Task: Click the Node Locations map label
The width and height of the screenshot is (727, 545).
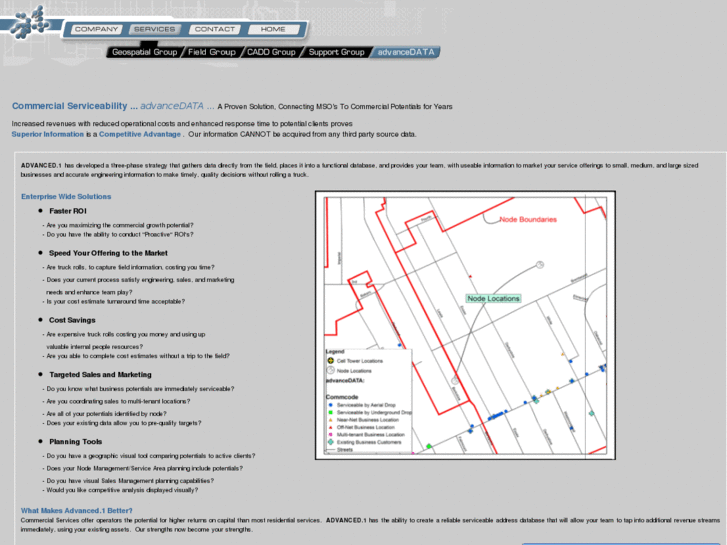Action: [x=493, y=299]
